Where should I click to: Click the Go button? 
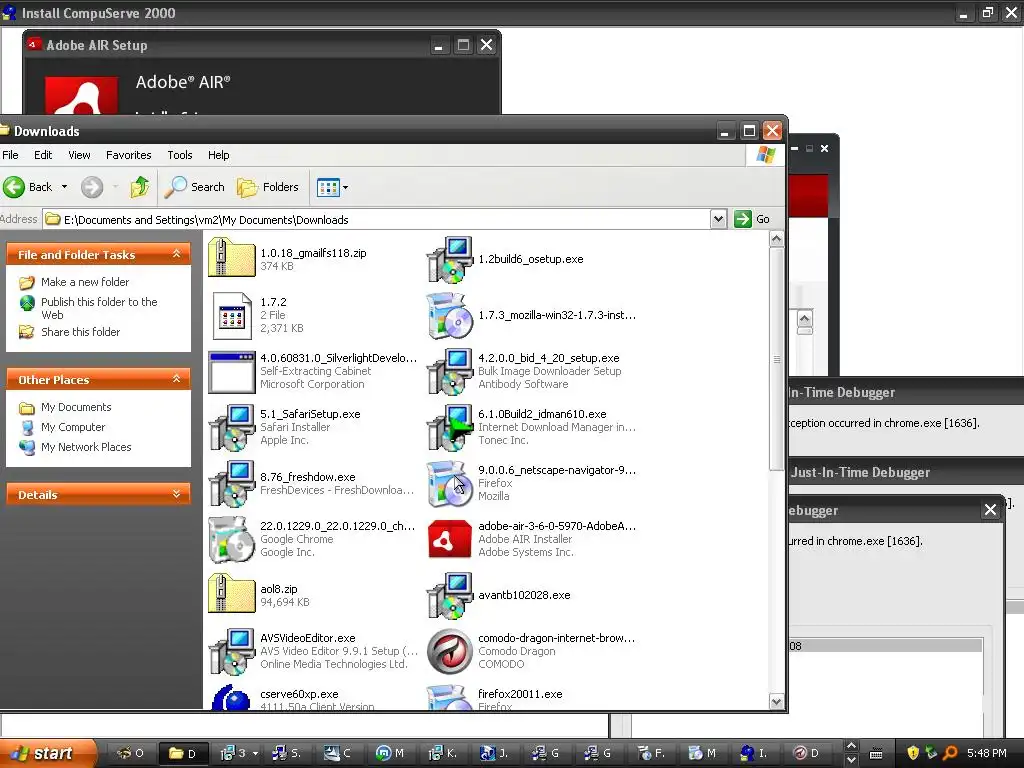pyautogui.click(x=752, y=219)
